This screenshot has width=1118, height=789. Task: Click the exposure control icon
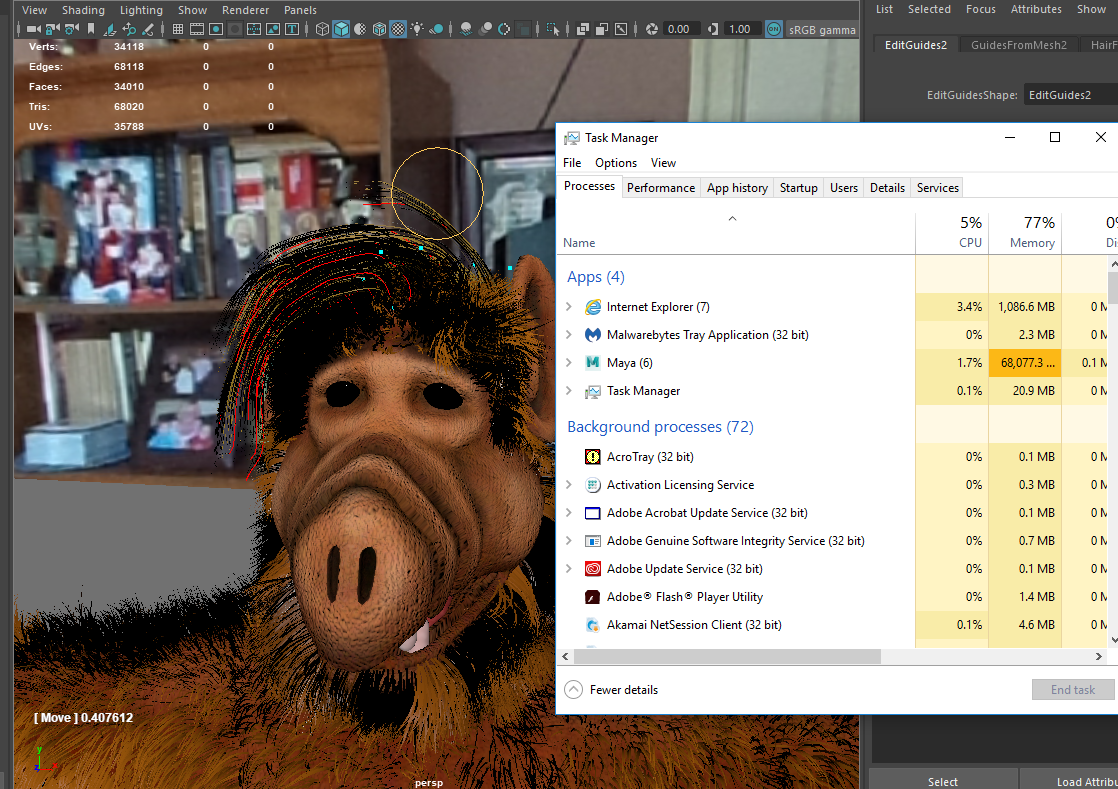point(652,29)
